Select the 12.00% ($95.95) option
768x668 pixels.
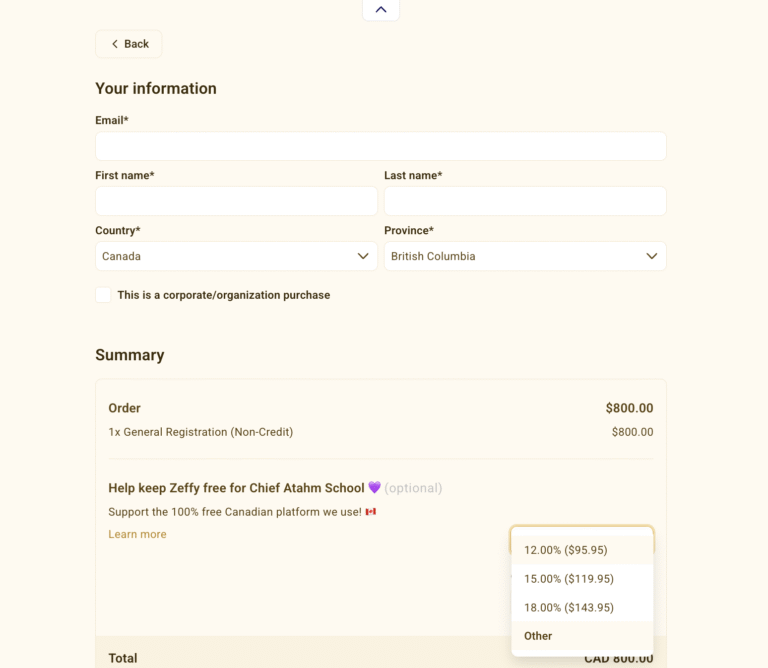[566, 550]
